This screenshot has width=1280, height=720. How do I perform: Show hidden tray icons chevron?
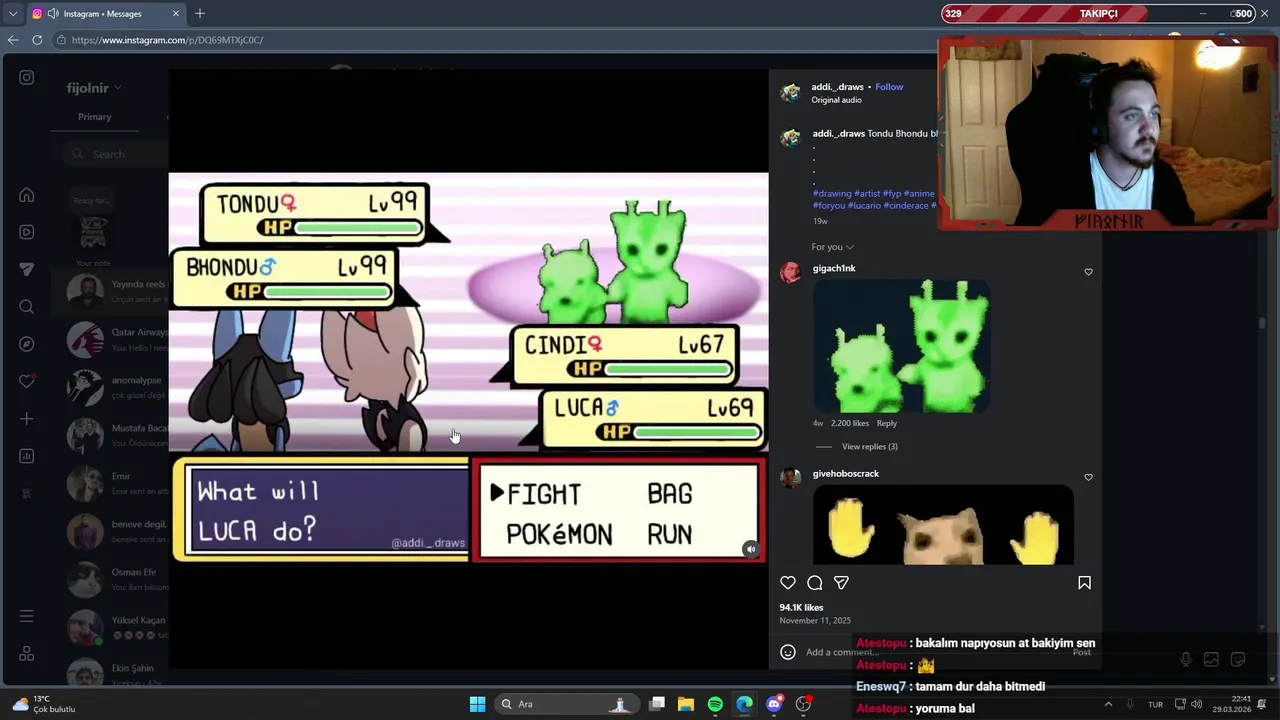[x=1108, y=704]
